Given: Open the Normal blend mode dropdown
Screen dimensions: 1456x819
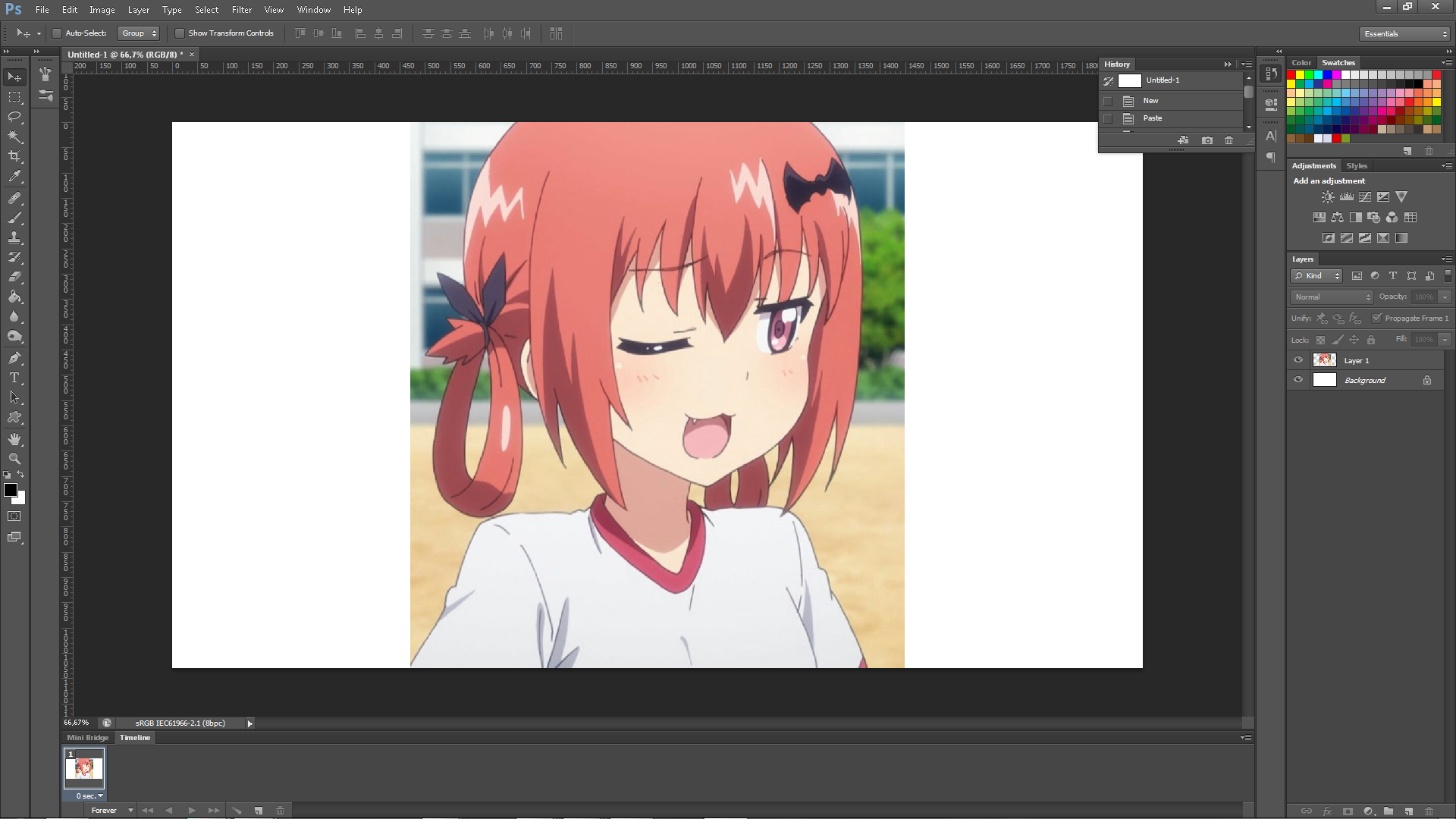Looking at the screenshot, I should coord(1332,297).
